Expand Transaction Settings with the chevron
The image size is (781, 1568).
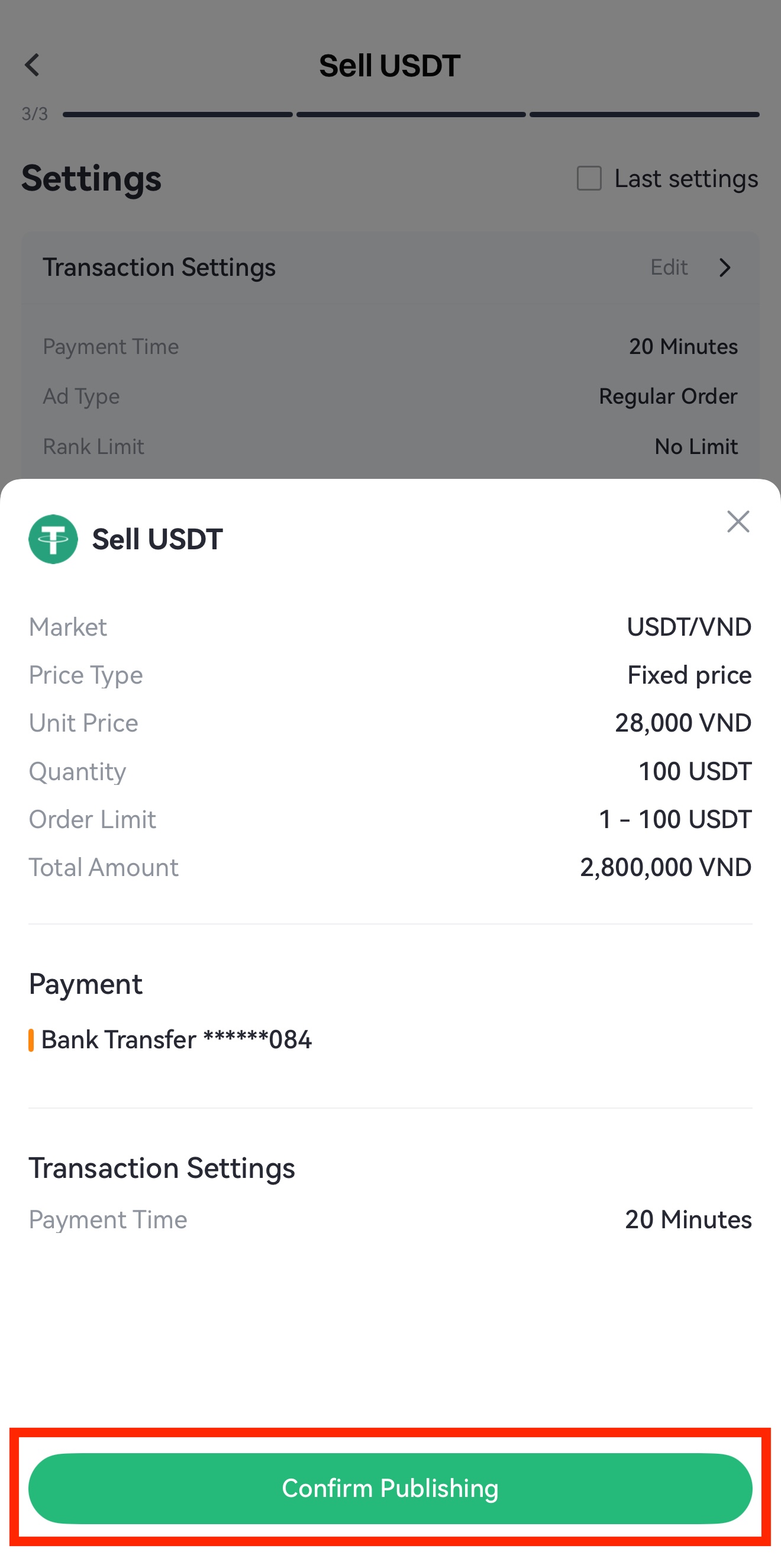[x=724, y=267]
